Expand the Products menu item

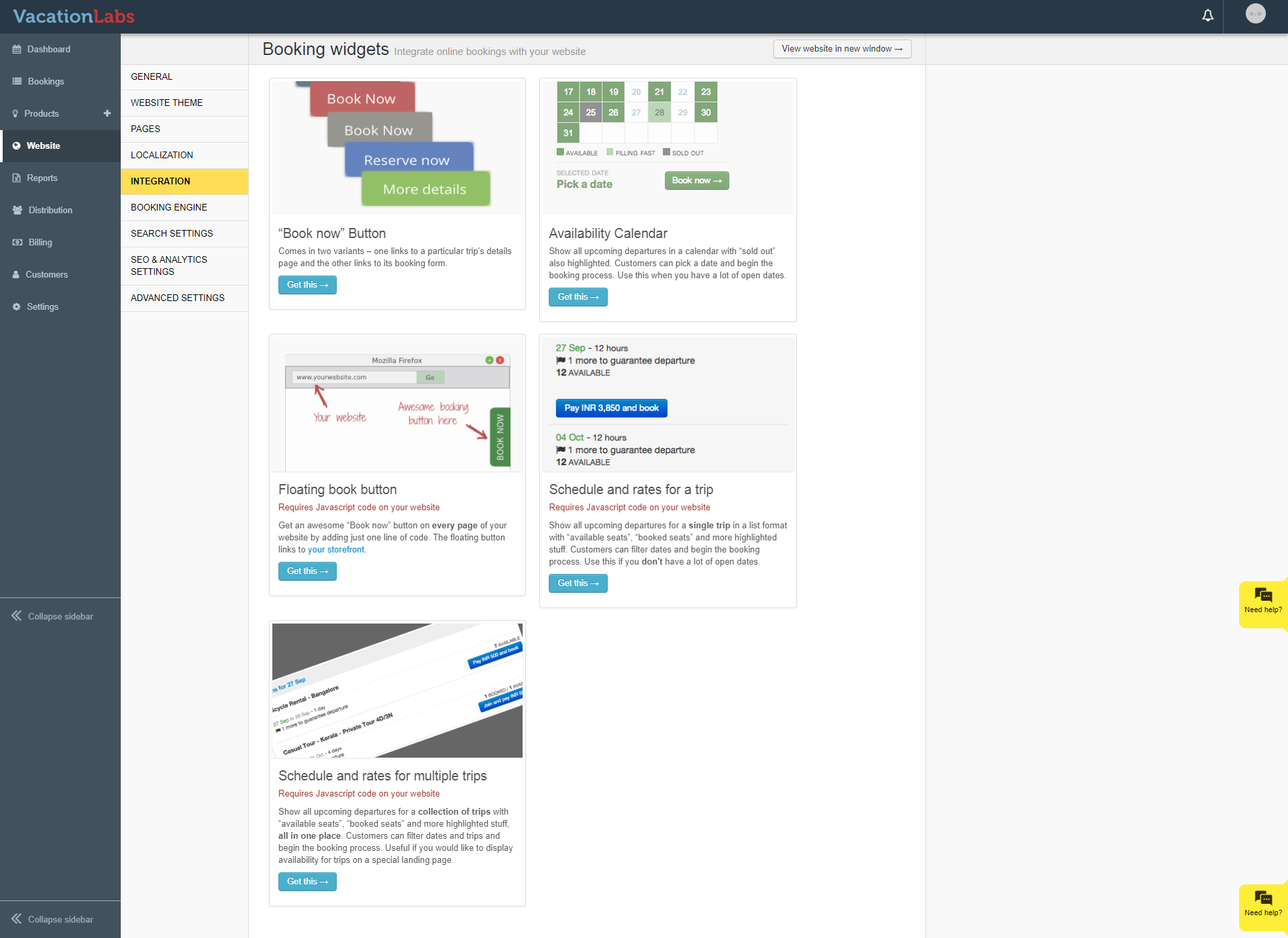(x=42, y=114)
